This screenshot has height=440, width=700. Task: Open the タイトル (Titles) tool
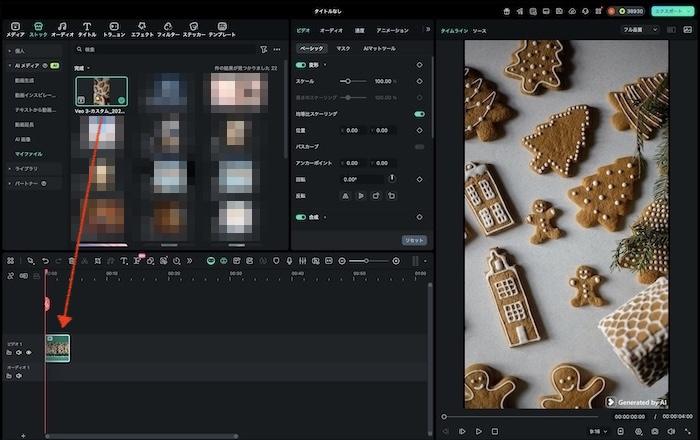87,29
